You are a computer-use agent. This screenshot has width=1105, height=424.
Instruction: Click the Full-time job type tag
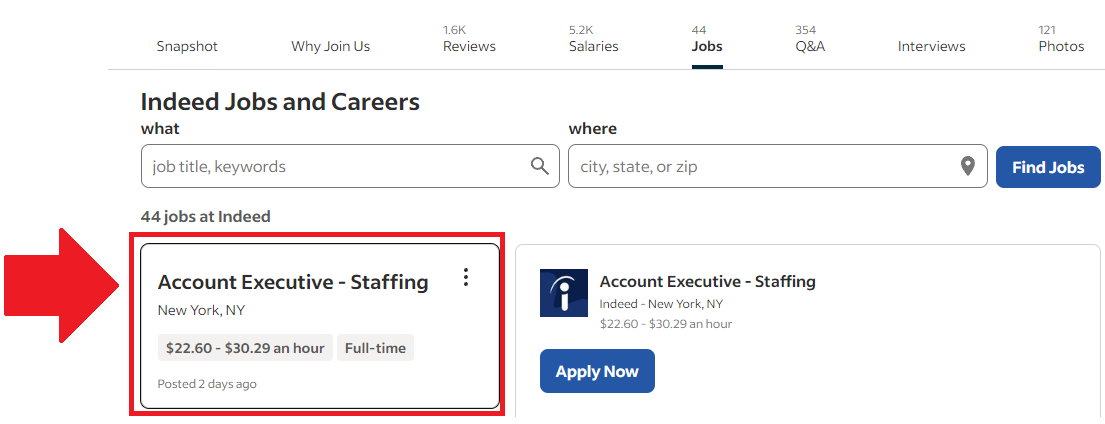(x=375, y=348)
